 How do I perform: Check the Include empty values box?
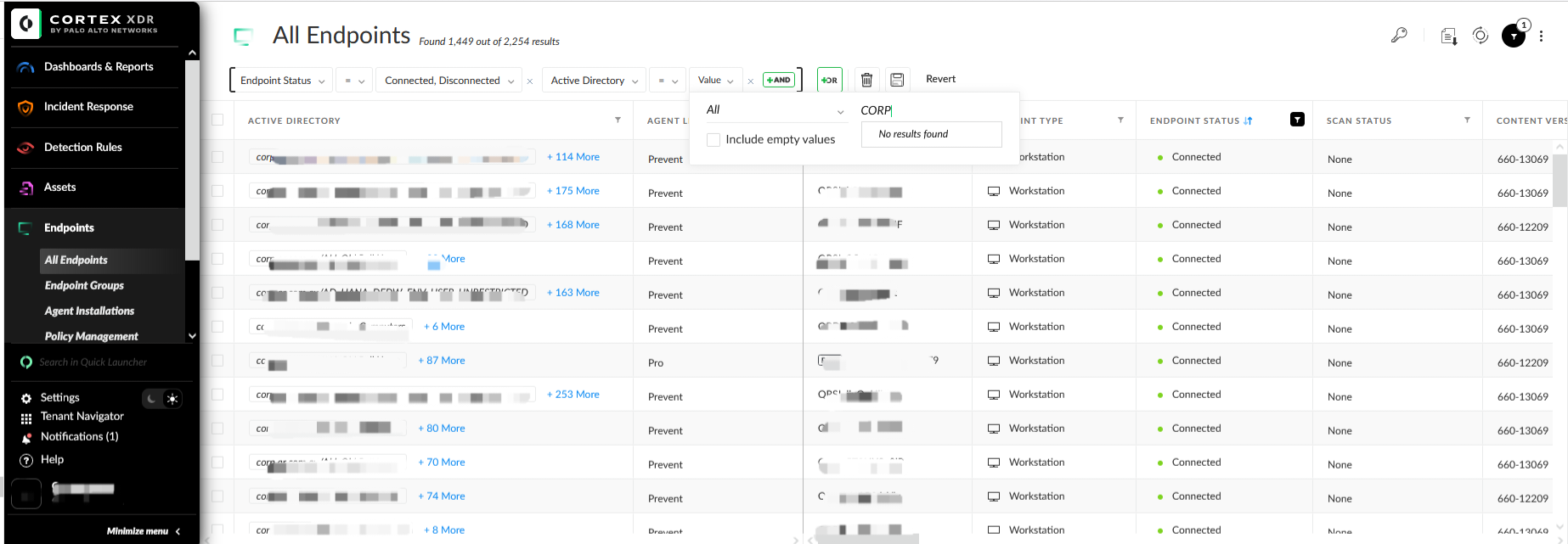(x=713, y=140)
